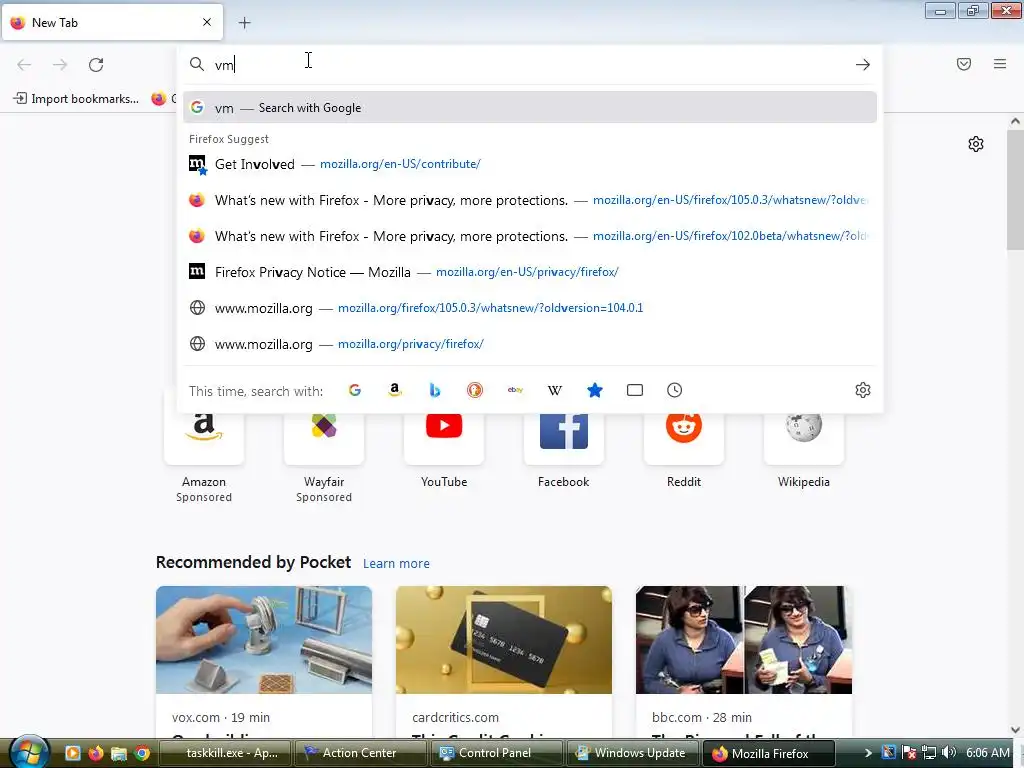
Task: Switch to Action Center in taskbar
Action: 360,753
